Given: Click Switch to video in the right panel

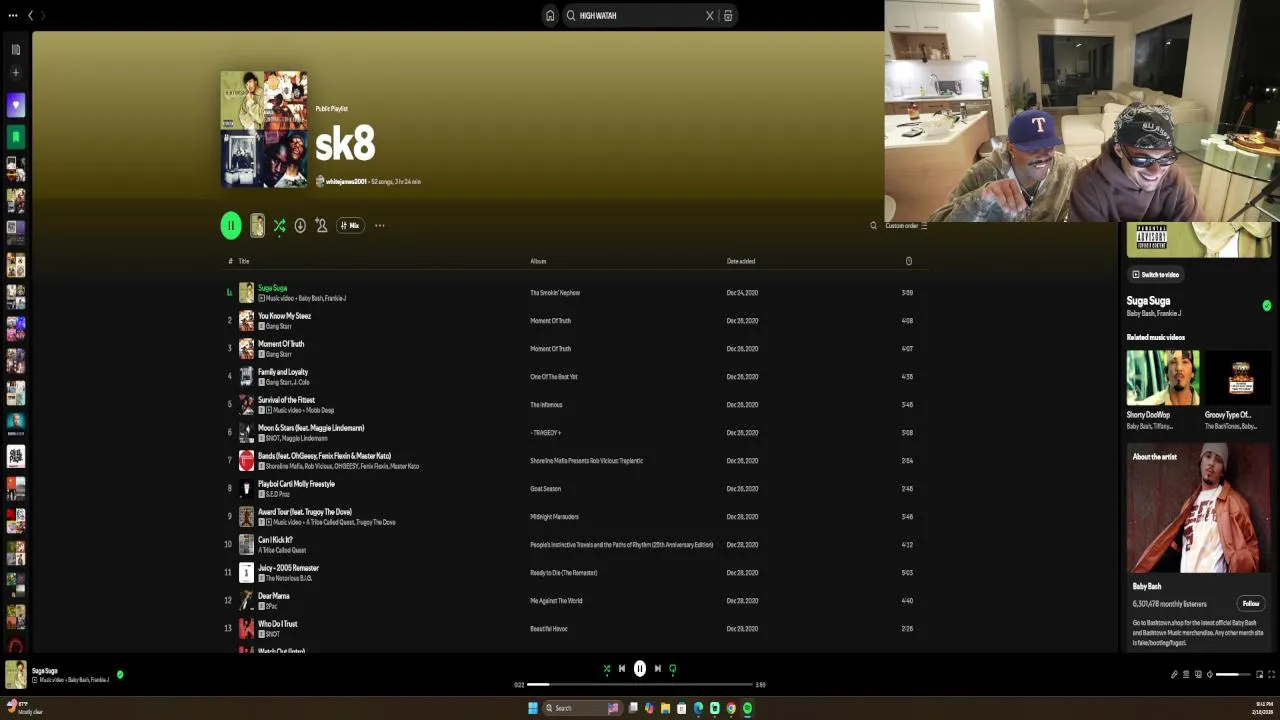Looking at the screenshot, I should click(1156, 274).
